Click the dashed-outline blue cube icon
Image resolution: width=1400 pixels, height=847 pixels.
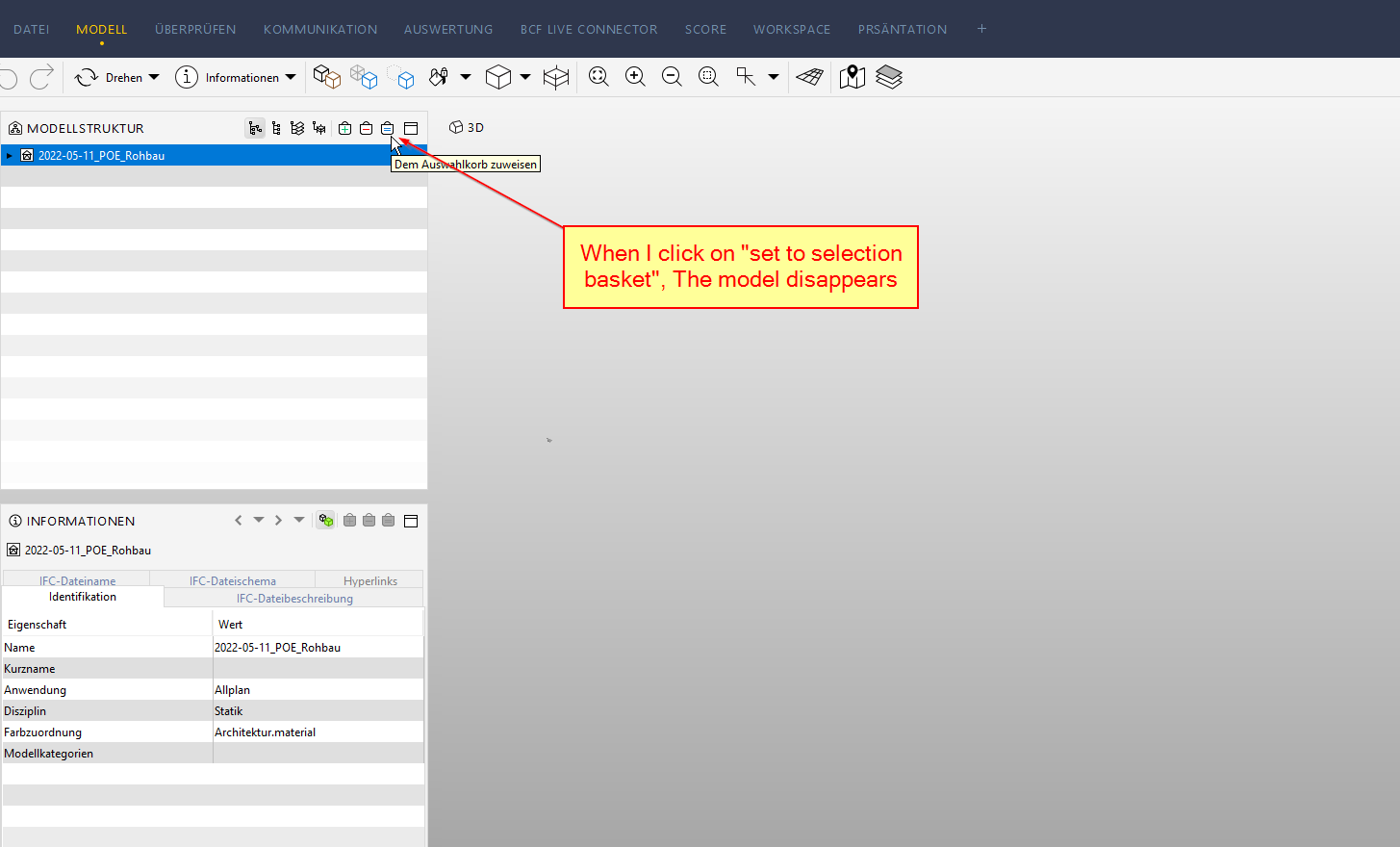400,77
